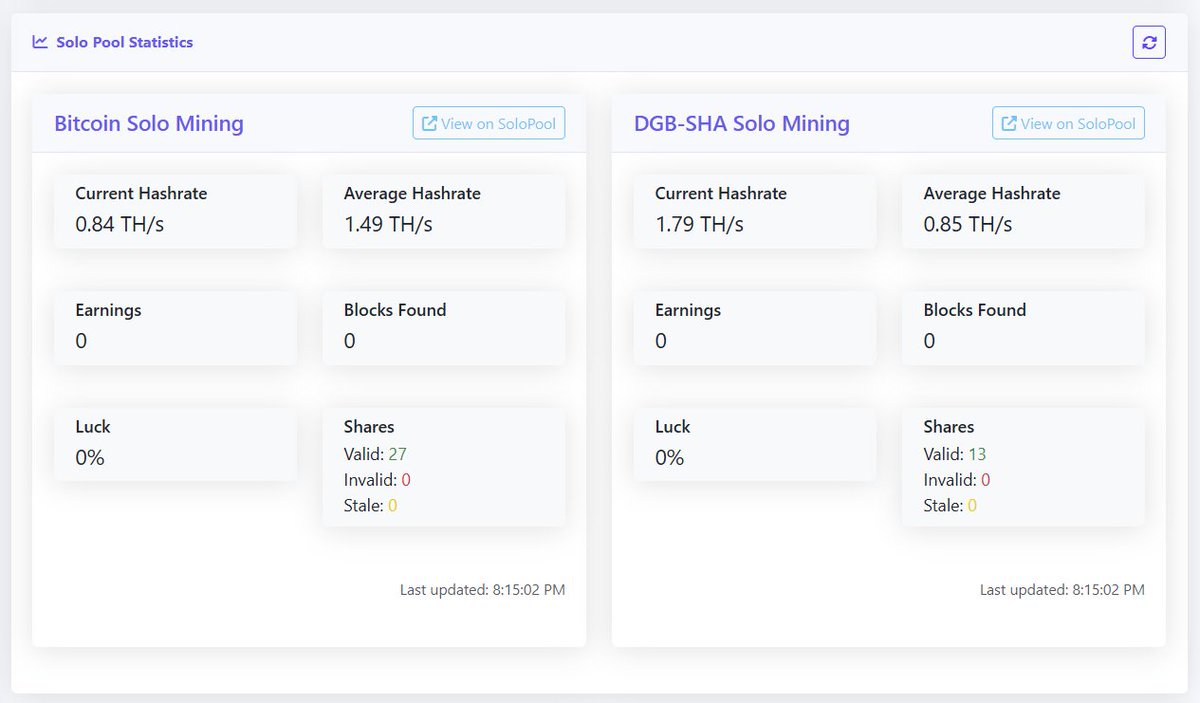Click Bitcoin Current Hashrate label

click(141, 194)
